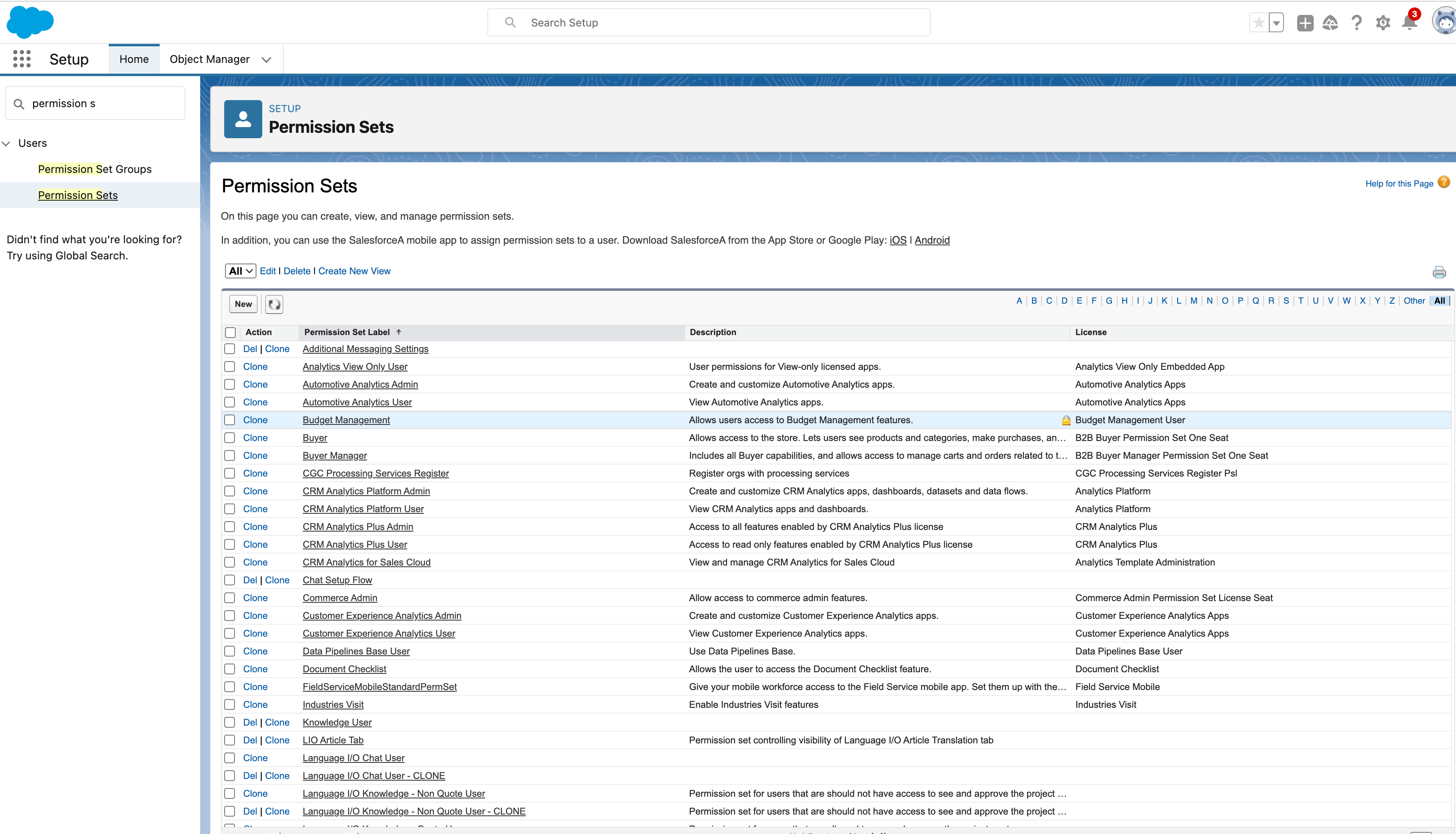Screen dimensions: 1456x834
Task: Click the orange help icon beside Help for this Page
Action: (x=1444, y=183)
